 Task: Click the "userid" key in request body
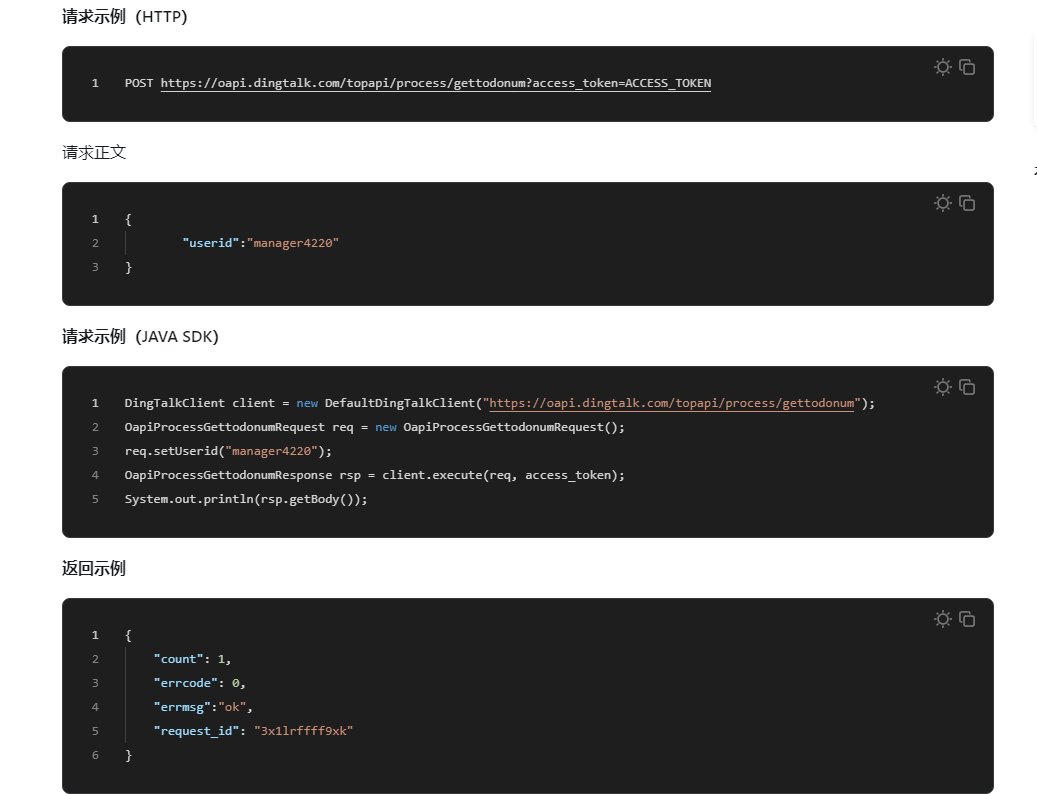[x=210, y=243]
